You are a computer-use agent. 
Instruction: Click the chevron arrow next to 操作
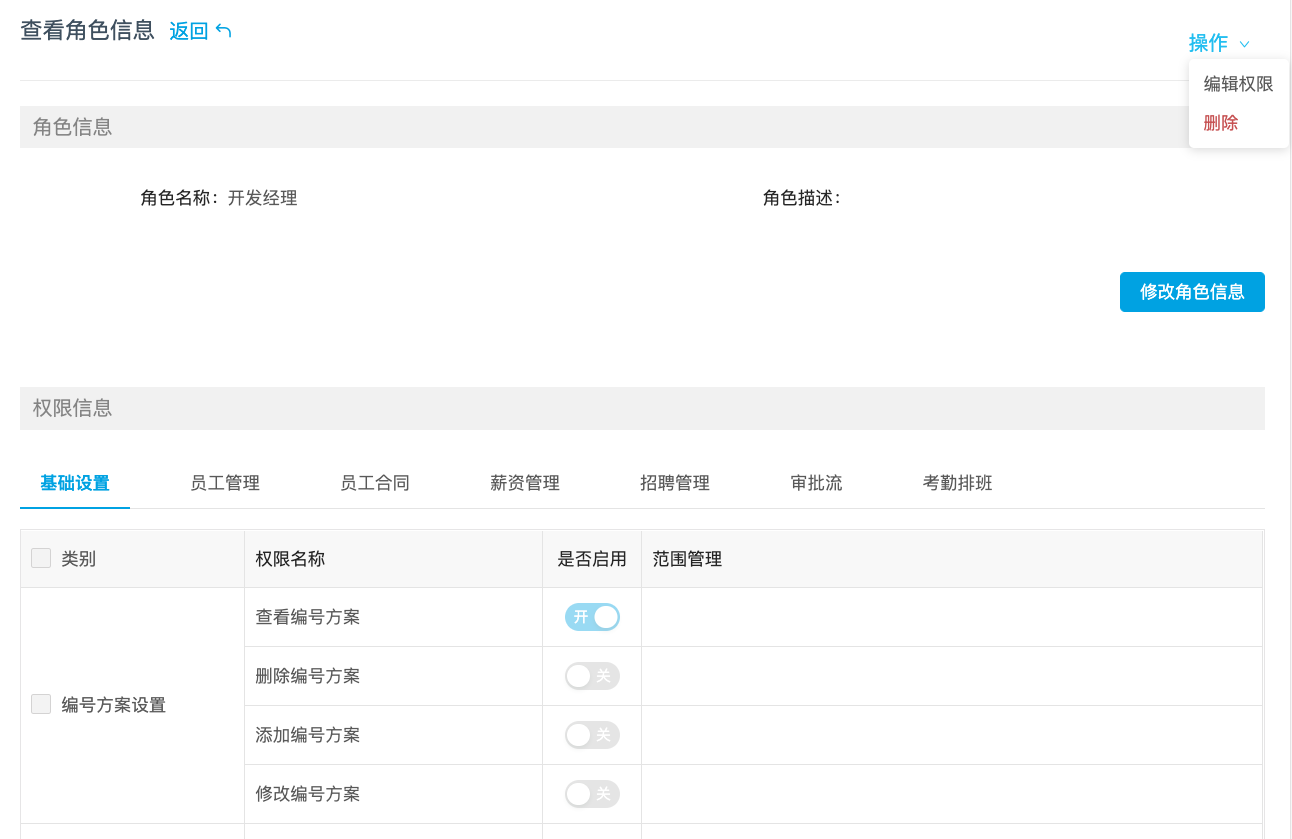pos(1244,44)
